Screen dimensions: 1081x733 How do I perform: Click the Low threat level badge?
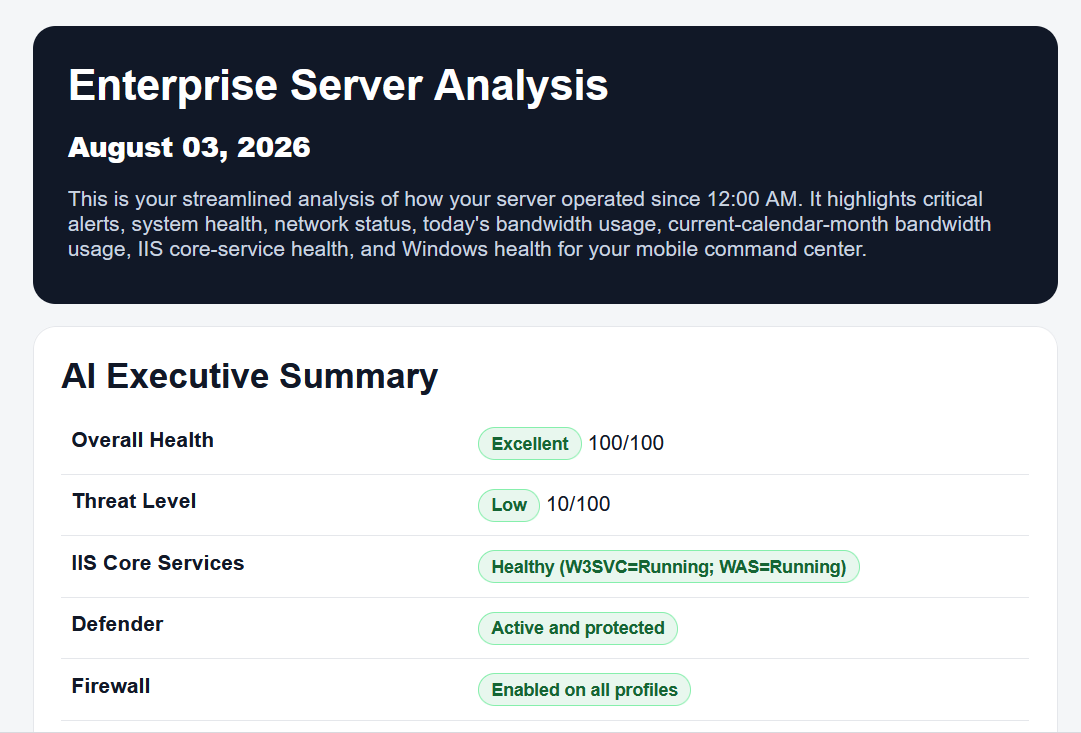(509, 505)
